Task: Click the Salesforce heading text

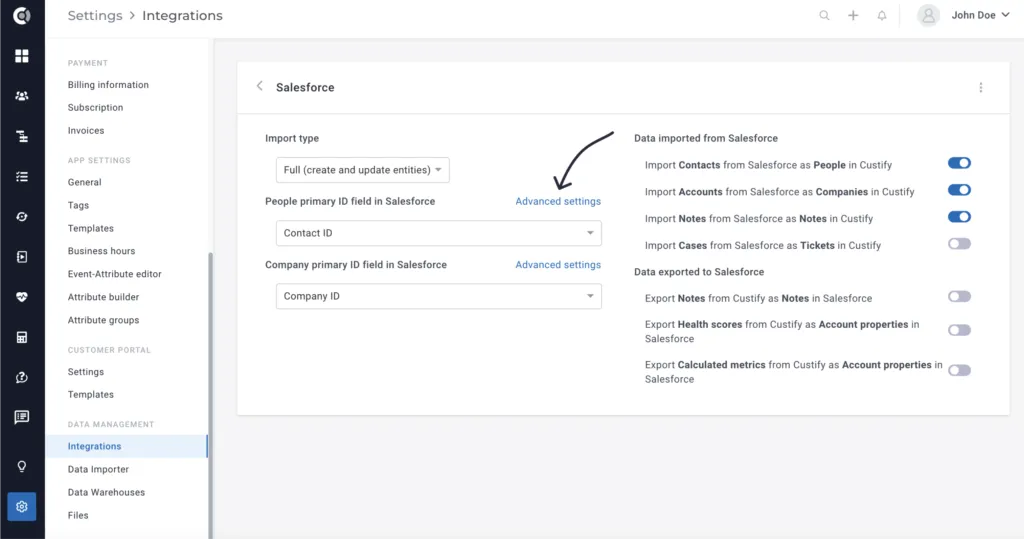Action: (305, 88)
